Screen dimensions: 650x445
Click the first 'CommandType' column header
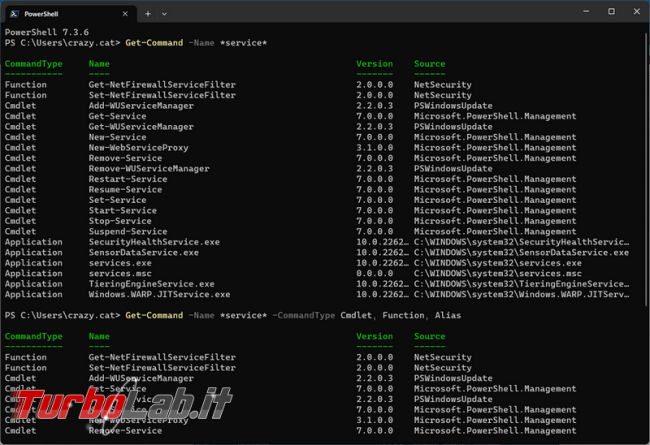pyautogui.click(x=34, y=64)
